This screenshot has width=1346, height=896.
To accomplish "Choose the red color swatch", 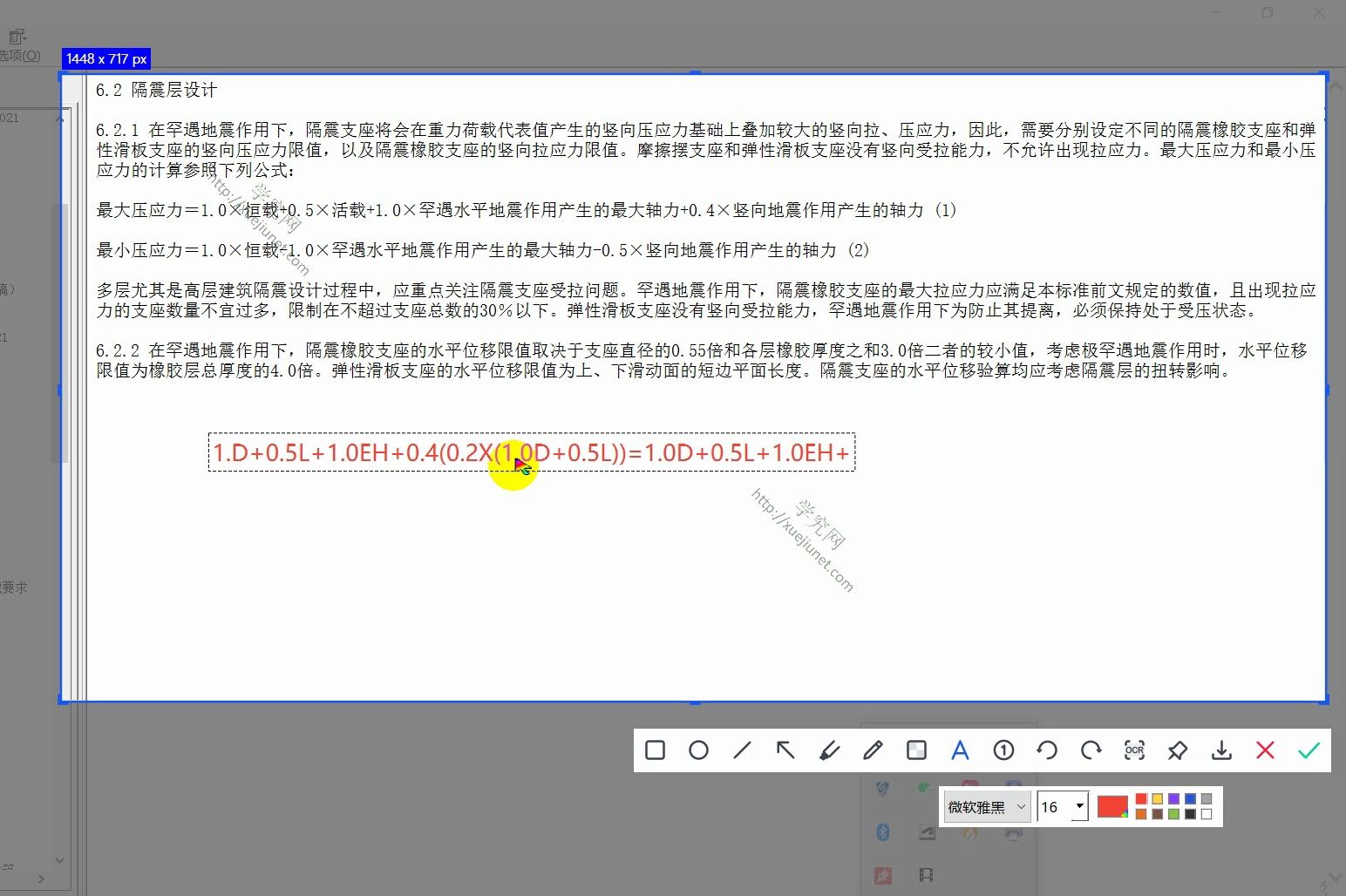I will click(x=1141, y=799).
